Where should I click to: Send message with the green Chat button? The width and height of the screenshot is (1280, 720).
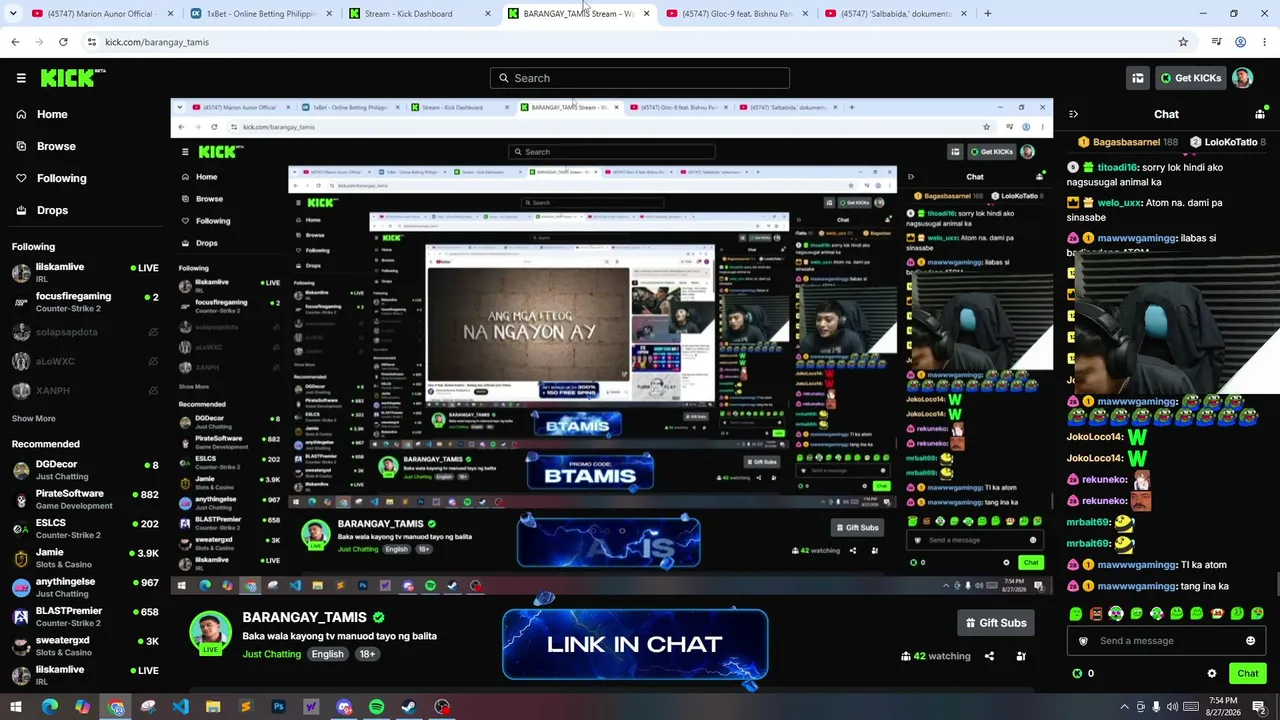click(1248, 674)
